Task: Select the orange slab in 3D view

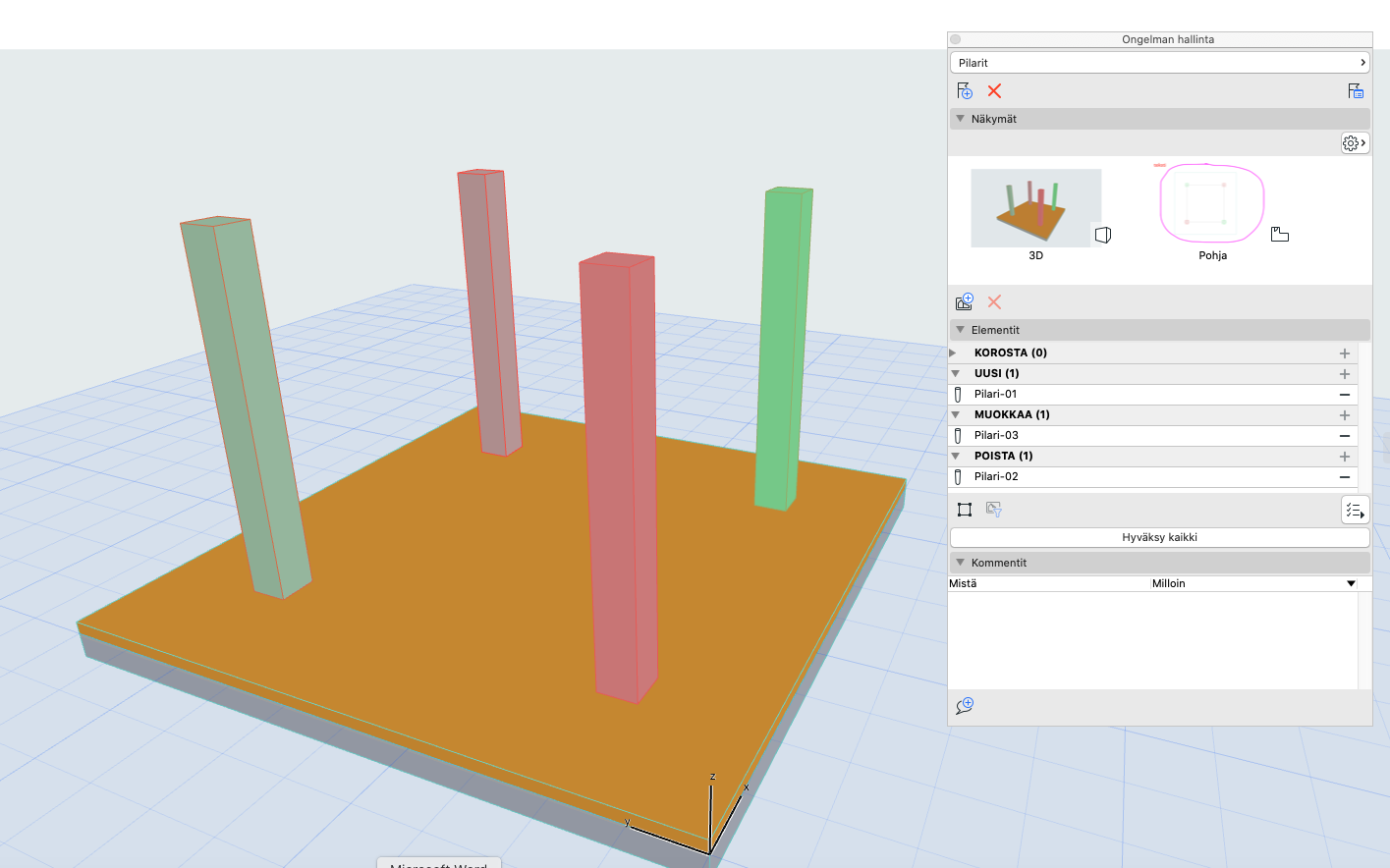Action: point(472,609)
